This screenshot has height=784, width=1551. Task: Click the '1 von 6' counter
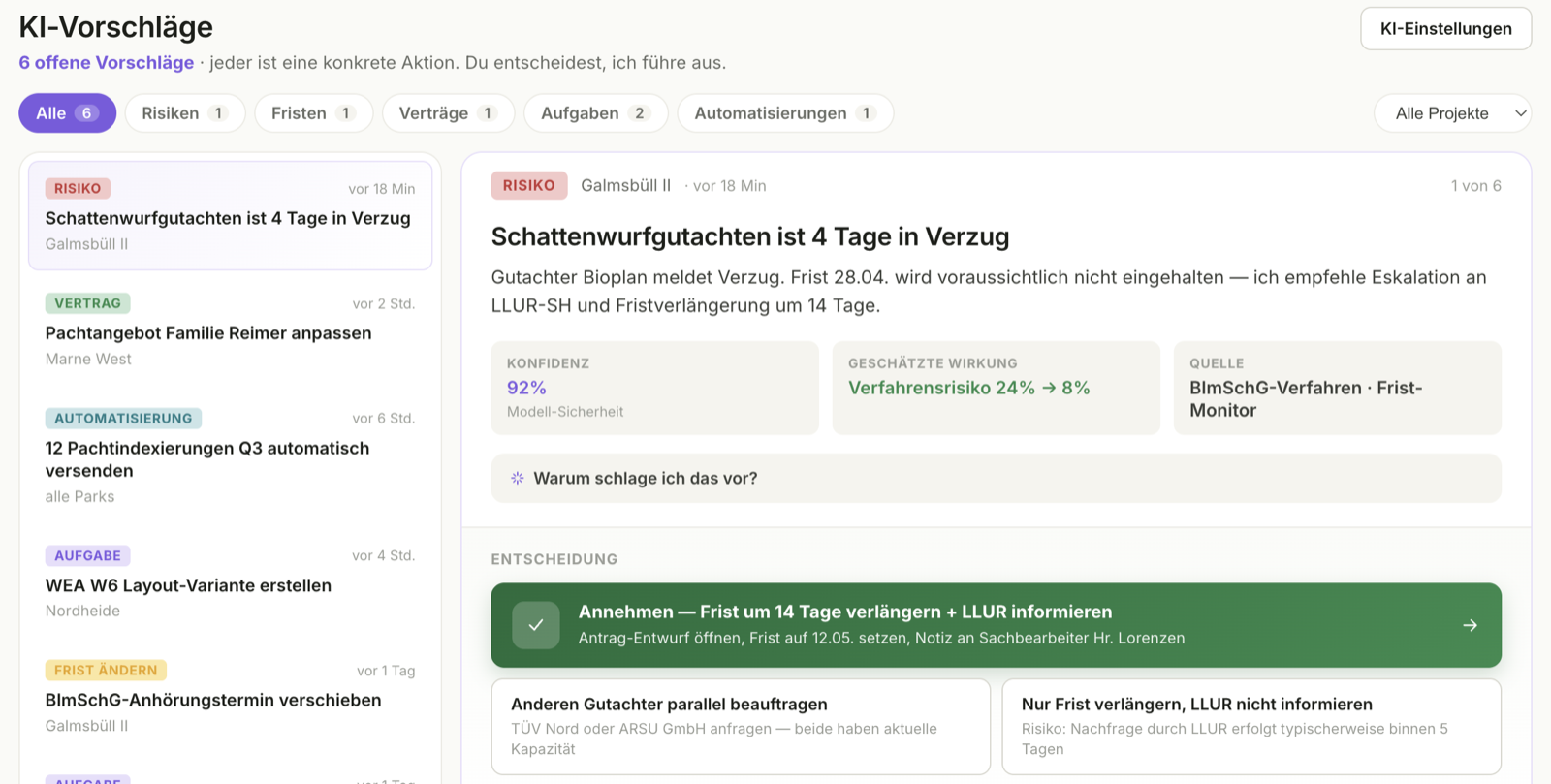(x=1475, y=186)
